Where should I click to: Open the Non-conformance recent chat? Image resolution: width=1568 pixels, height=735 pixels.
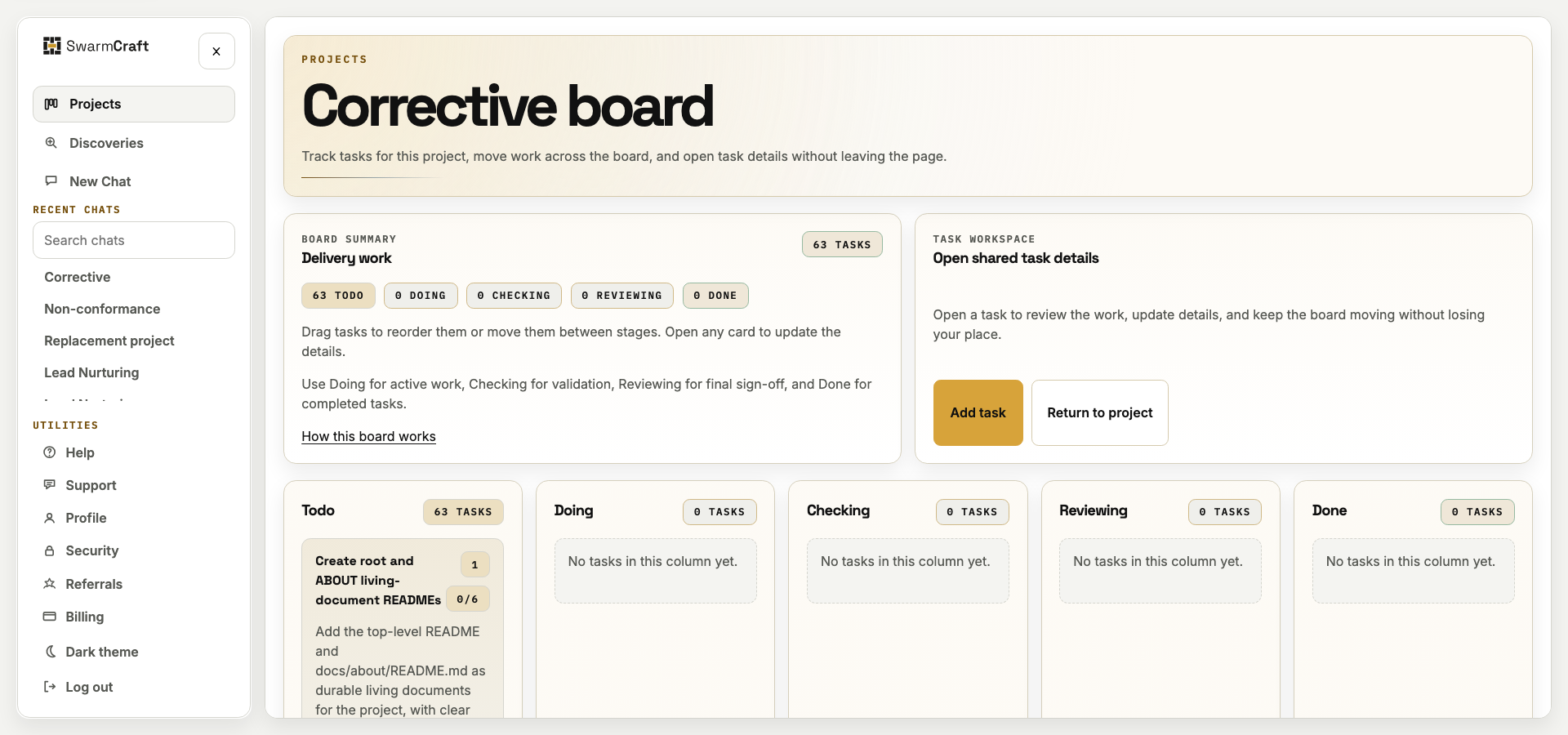(102, 309)
